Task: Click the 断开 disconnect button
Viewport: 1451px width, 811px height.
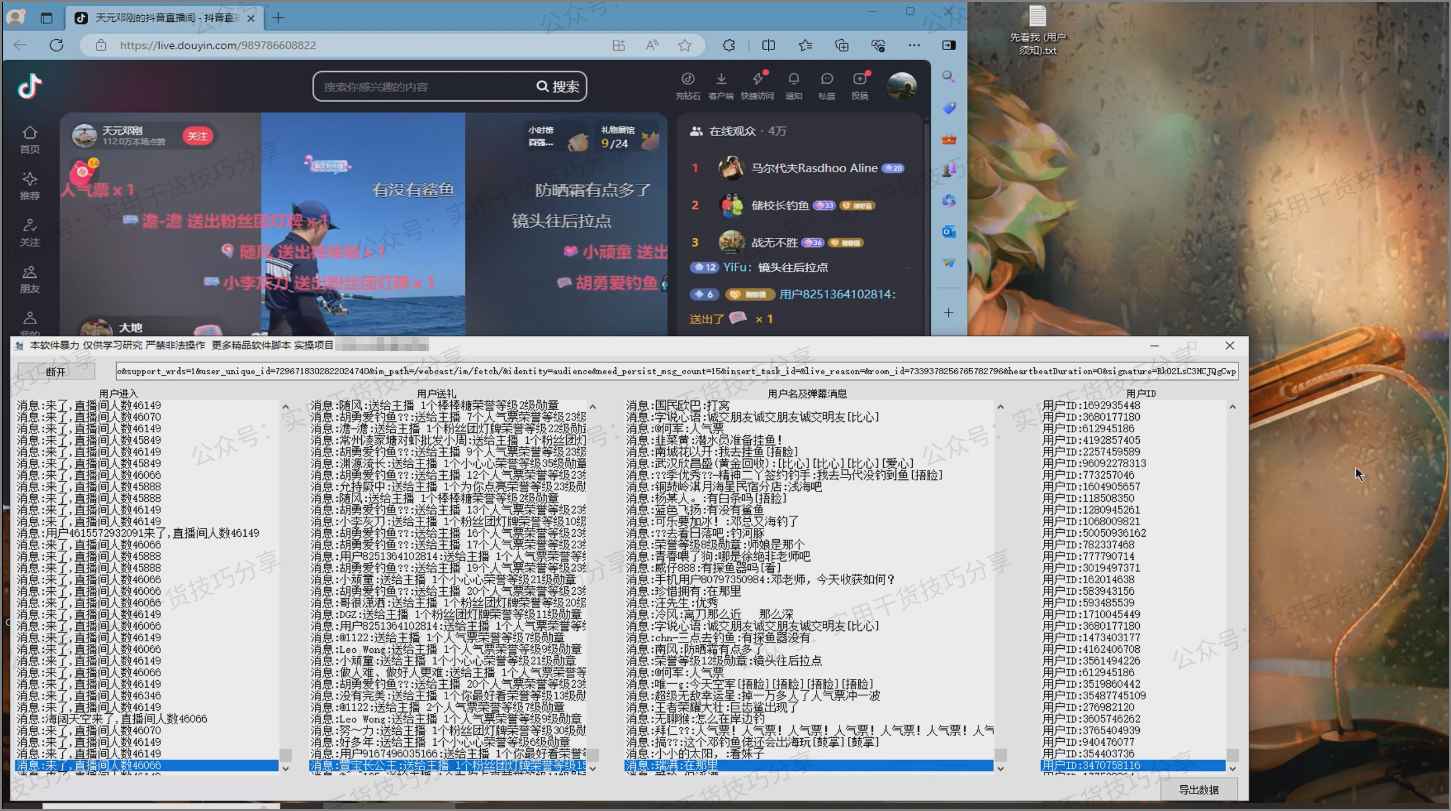Action: coord(56,372)
